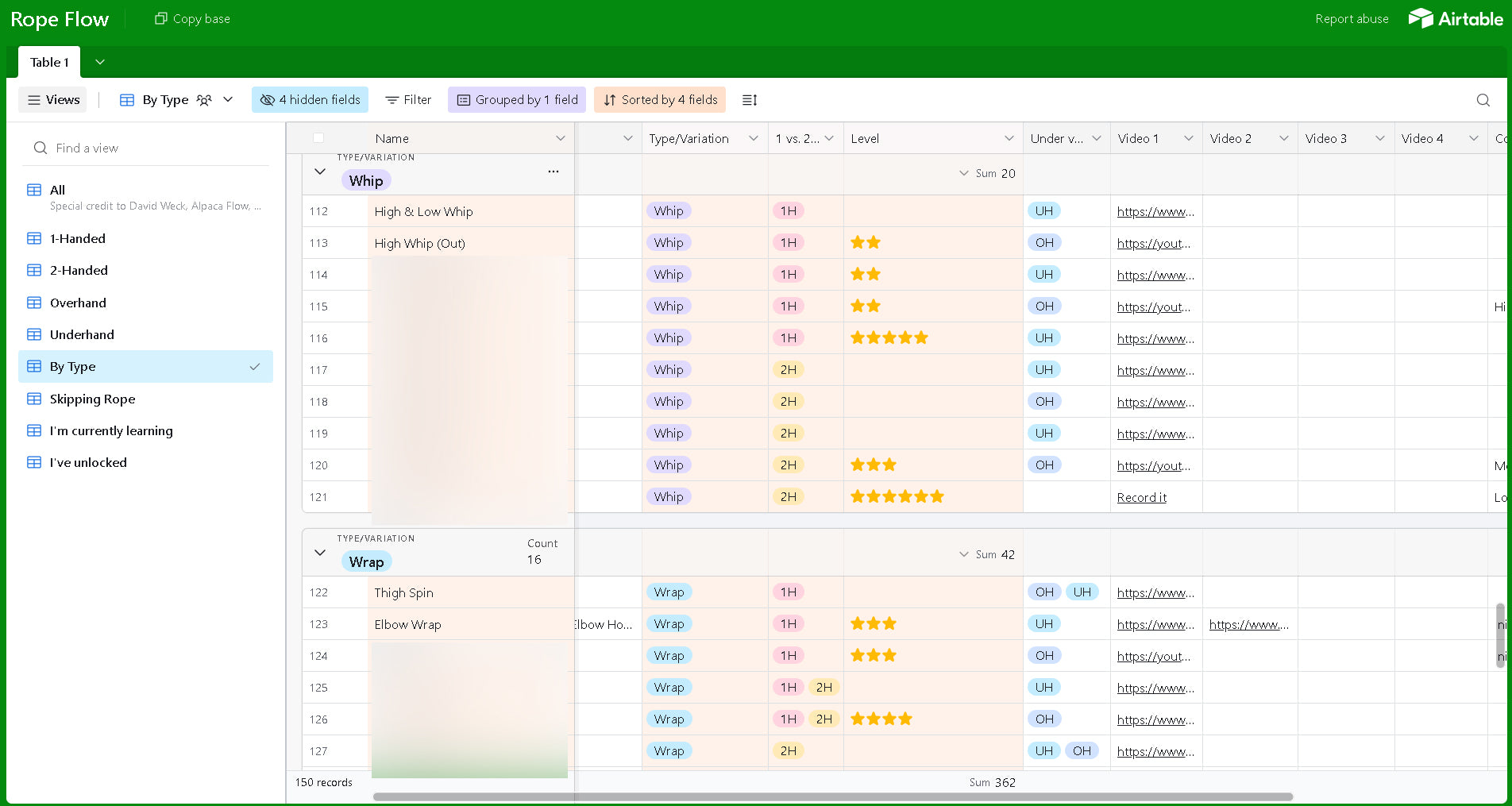Viewport: 1512px width, 806px height.
Task: Click the row height icon
Action: (750, 100)
